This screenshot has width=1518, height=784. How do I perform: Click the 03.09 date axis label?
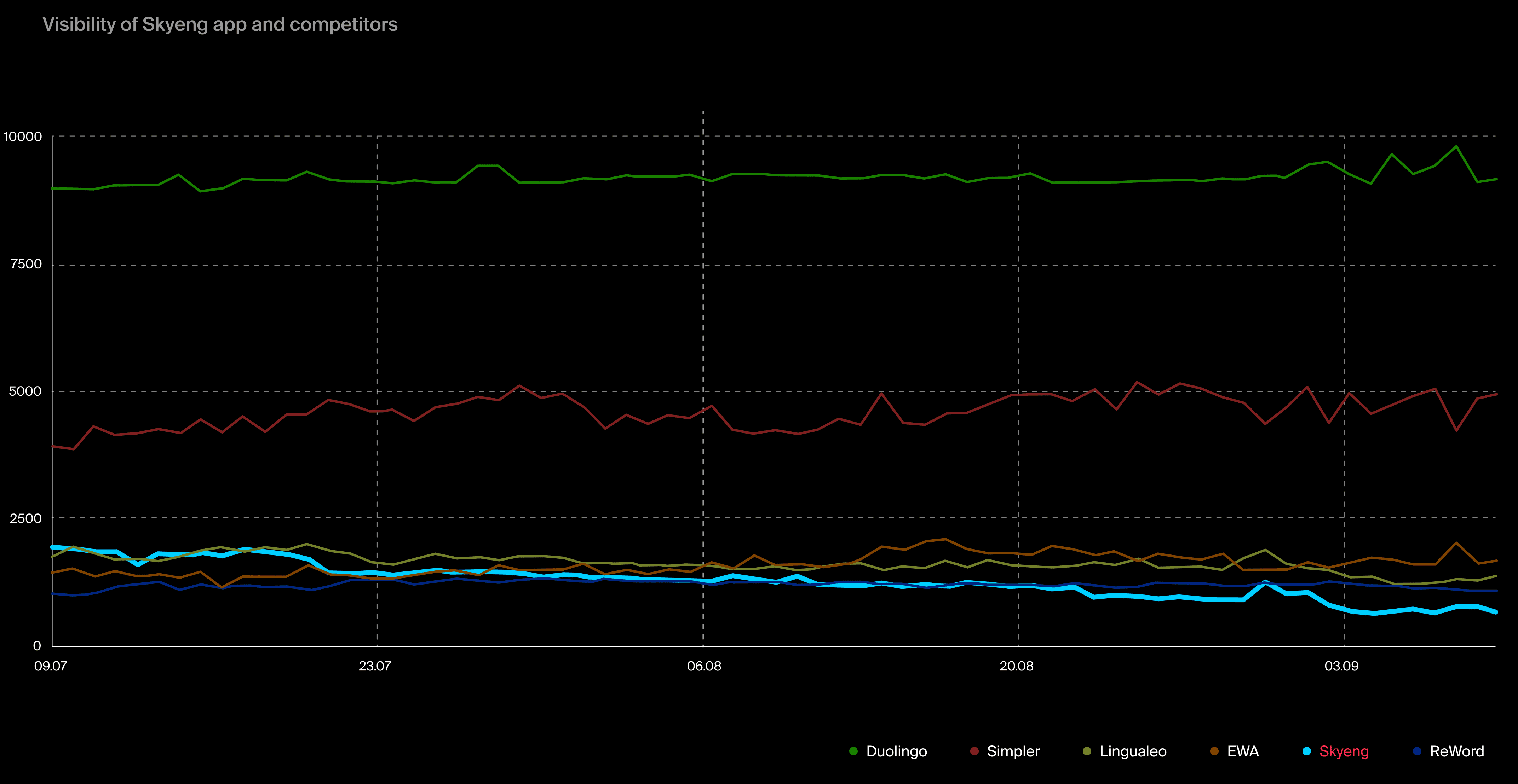tap(1341, 666)
